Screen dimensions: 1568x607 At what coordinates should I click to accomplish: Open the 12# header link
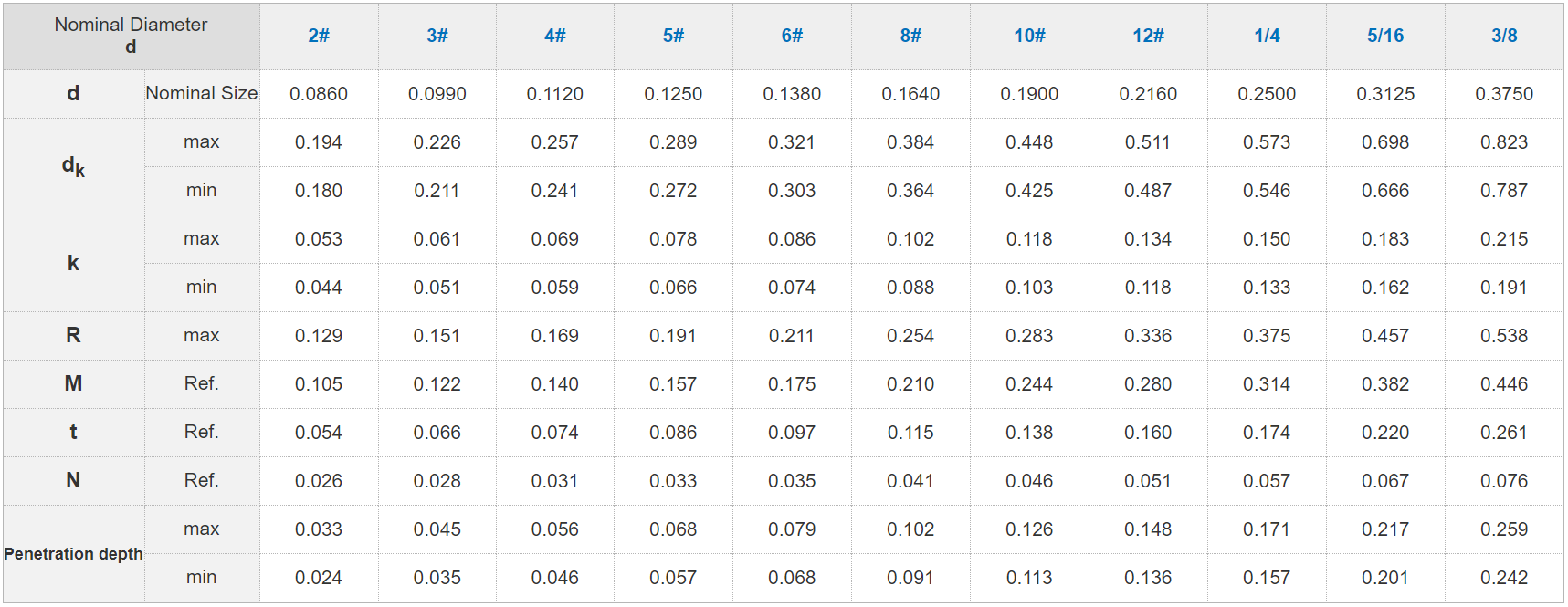(1148, 36)
